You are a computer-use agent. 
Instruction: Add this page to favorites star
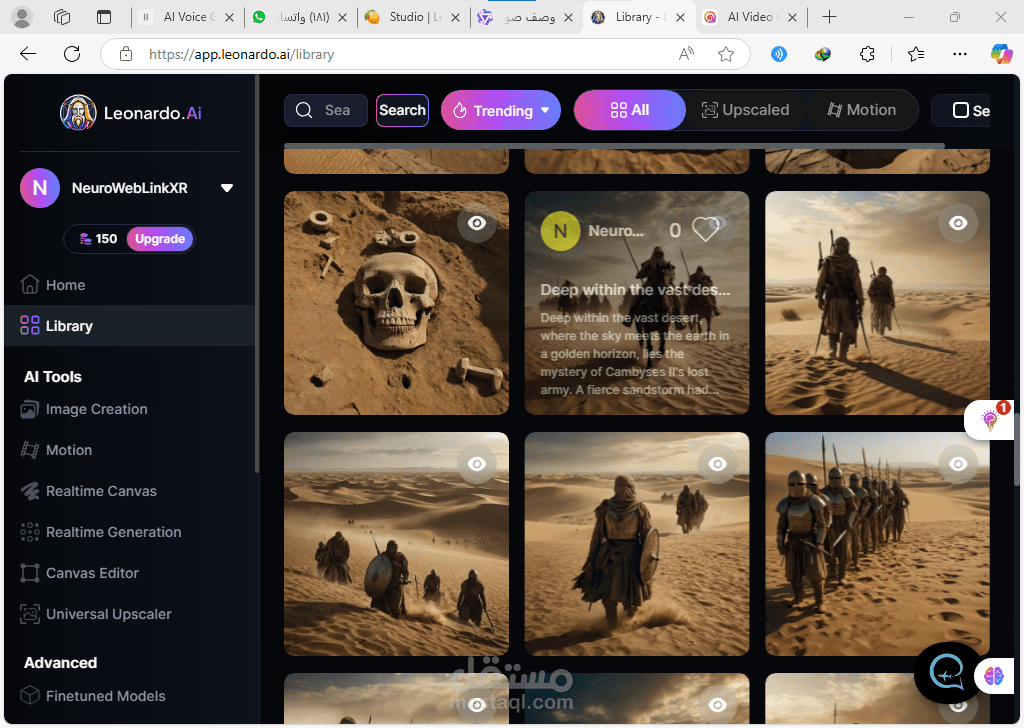pos(726,54)
